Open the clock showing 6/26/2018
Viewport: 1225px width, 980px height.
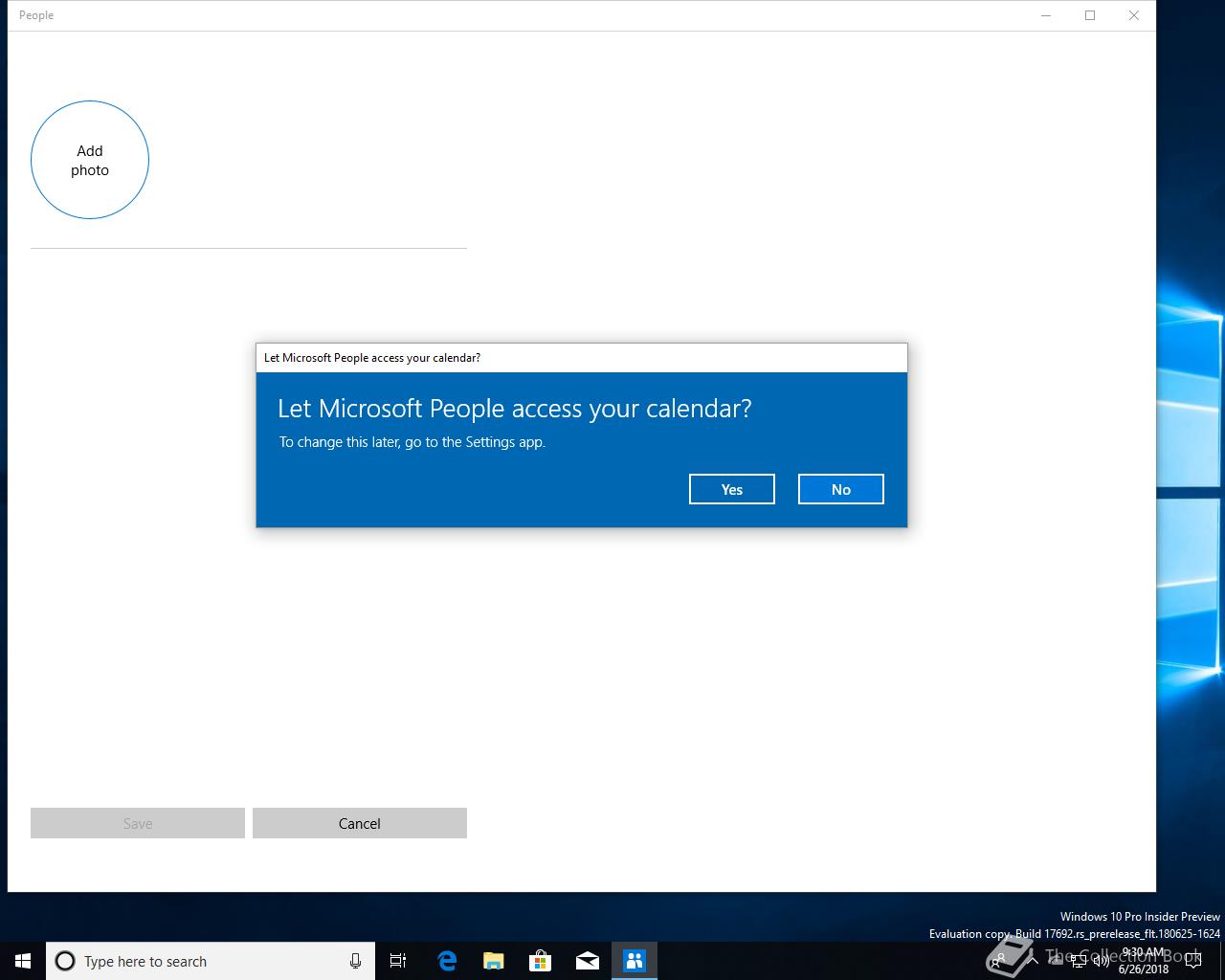click(1144, 961)
